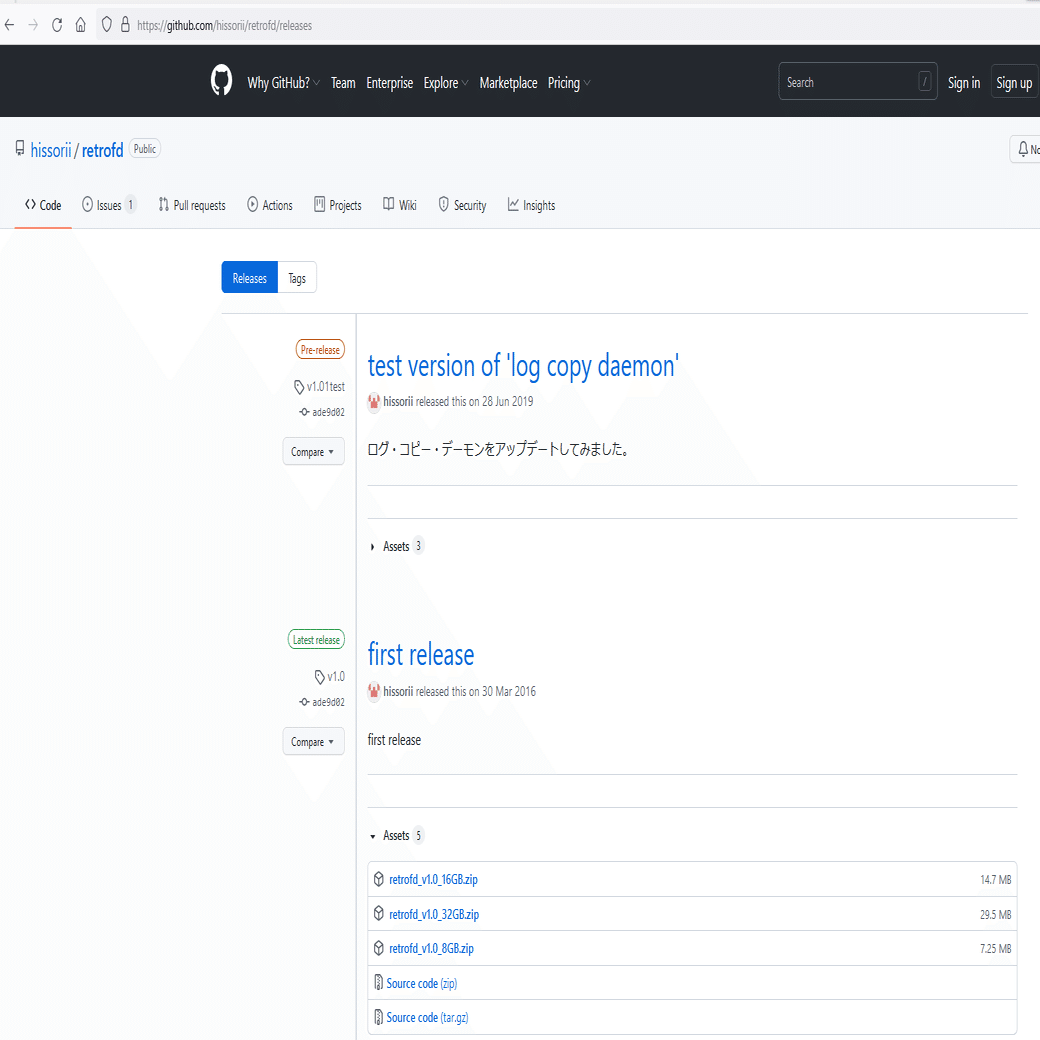Open the Issues tab
Image resolution: width=1040 pixels, height=1040 pixels.
click(109, 206)
